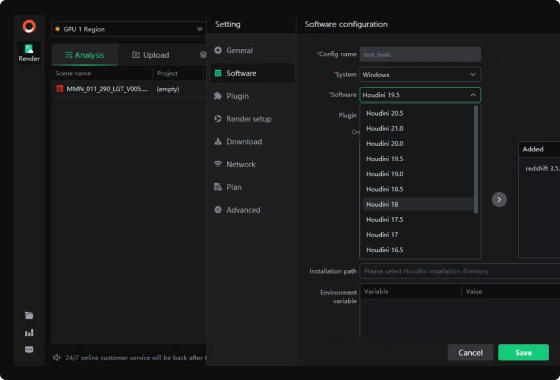Open Network settings menu item
The image size is (560, 380).
[x=252, y=164]
